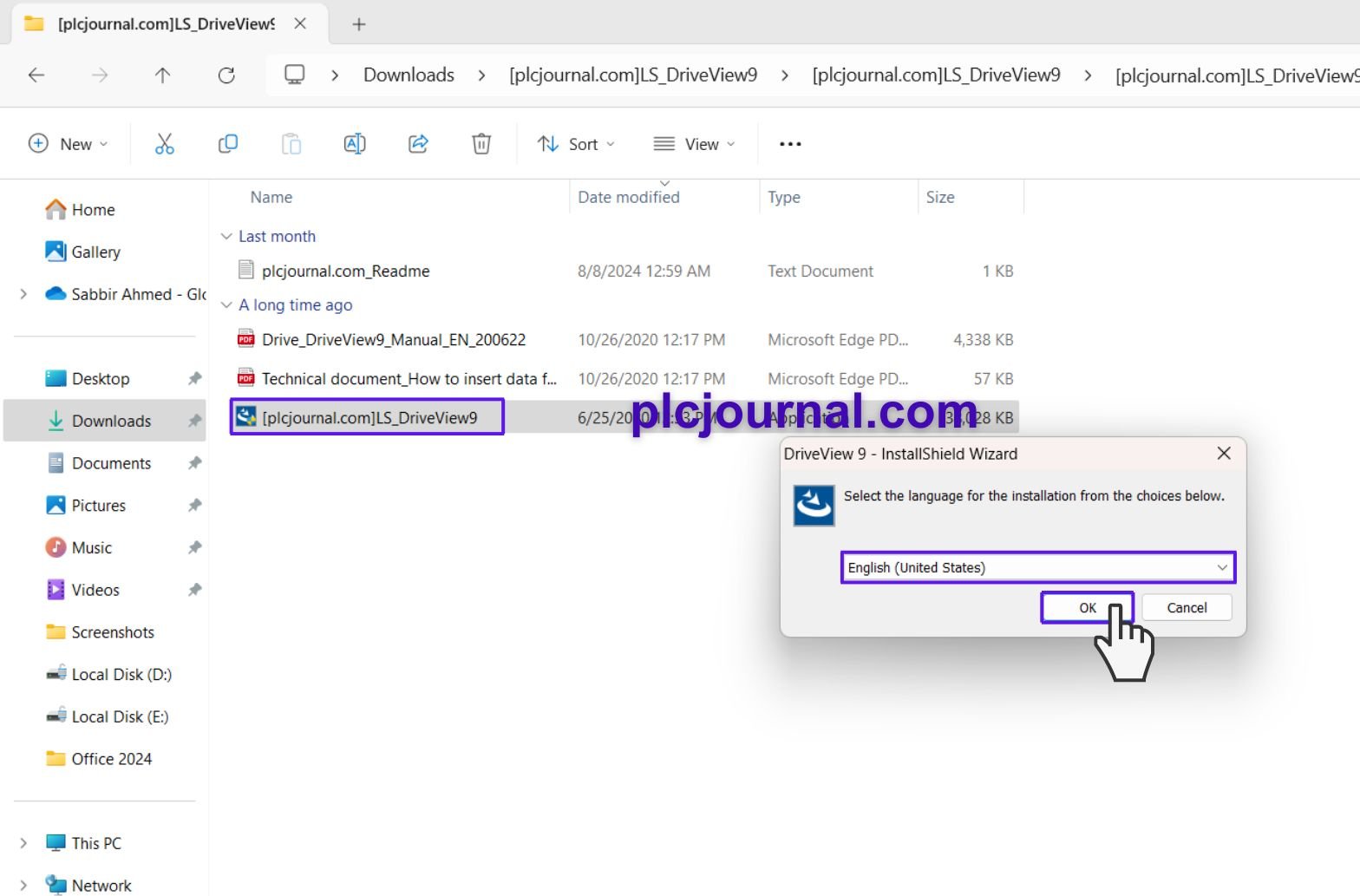Open Local Disk (D:) in sidebar

pos(108,675)
